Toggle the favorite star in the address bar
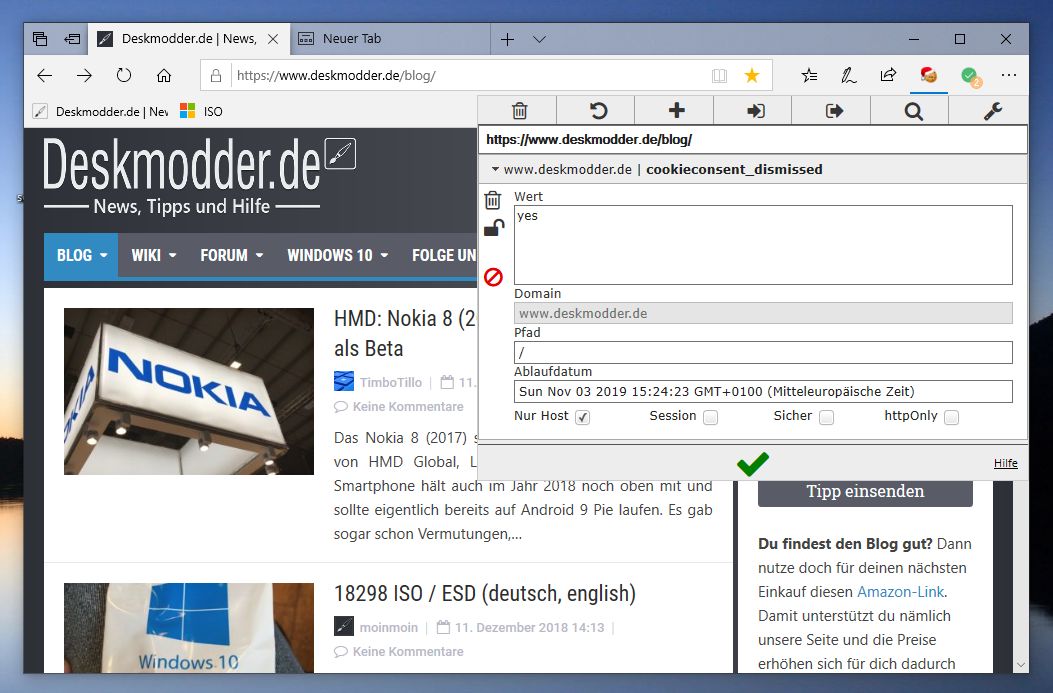 (752, 75)
